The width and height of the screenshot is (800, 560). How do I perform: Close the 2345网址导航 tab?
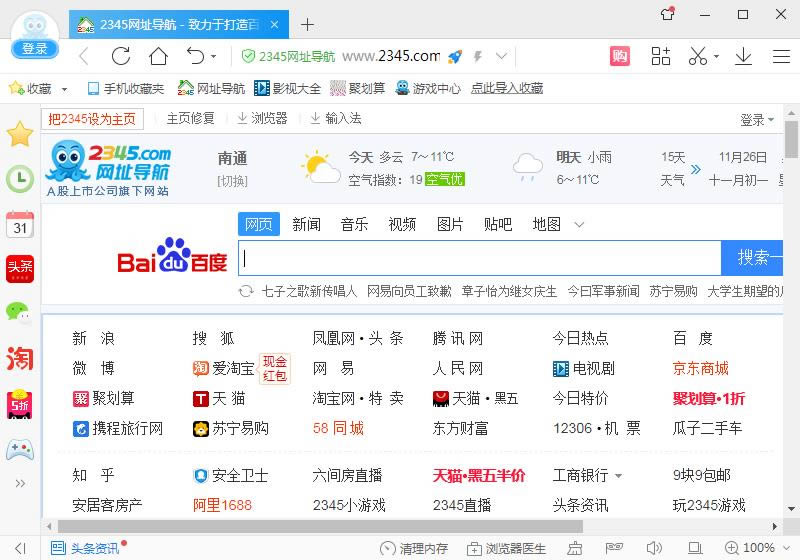point(274,24)
